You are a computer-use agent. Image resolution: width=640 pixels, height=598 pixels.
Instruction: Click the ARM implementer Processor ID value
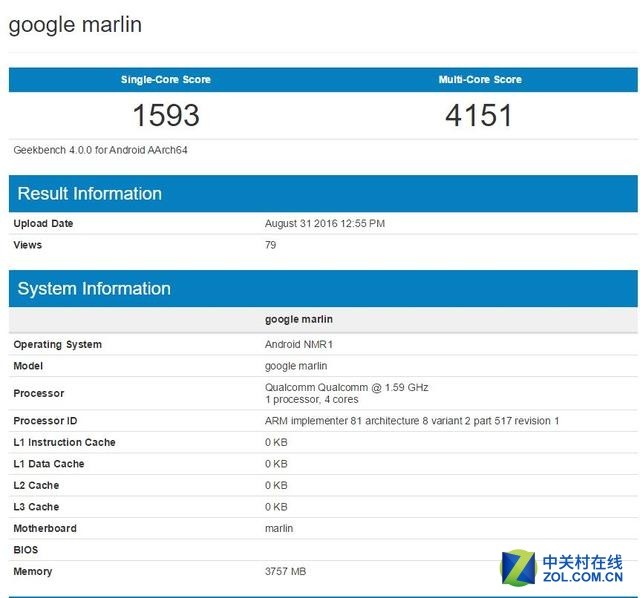point(411,421)
